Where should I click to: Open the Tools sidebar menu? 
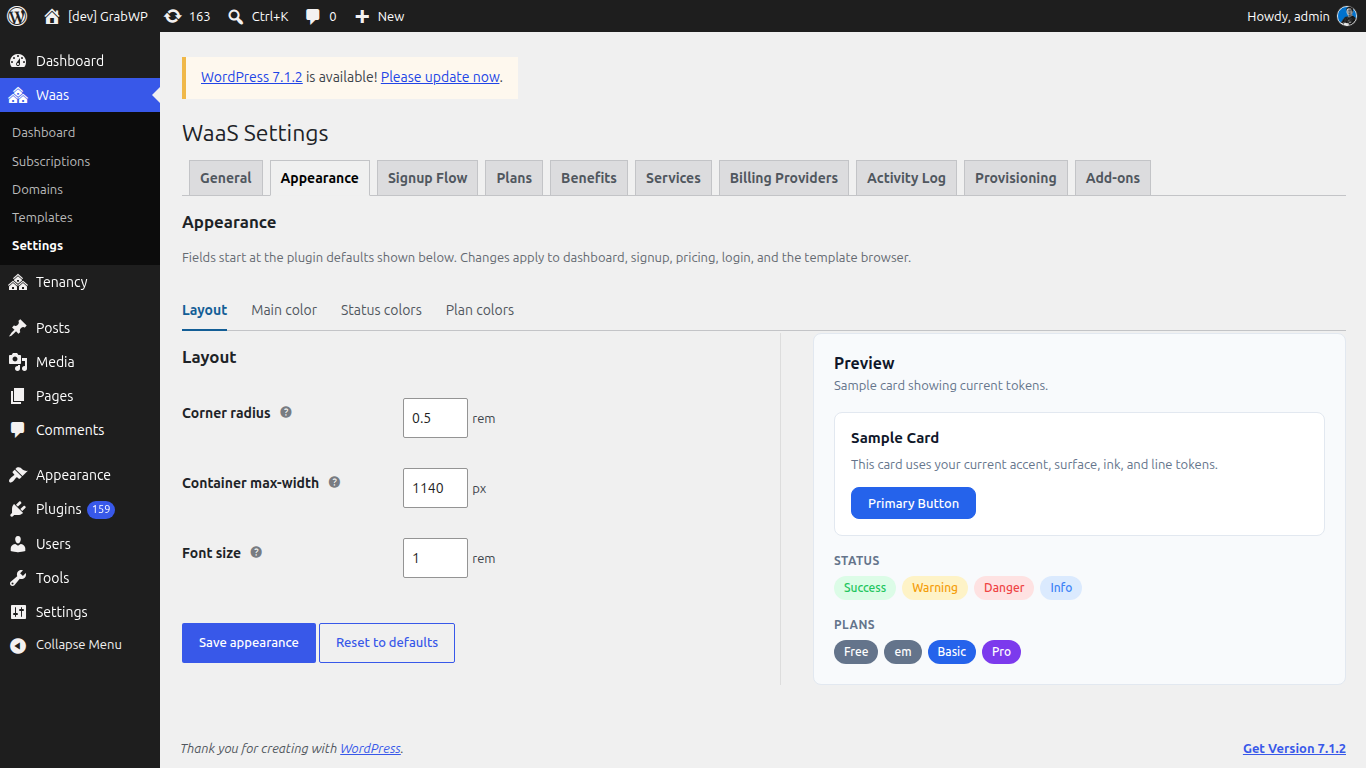point(80,578)
